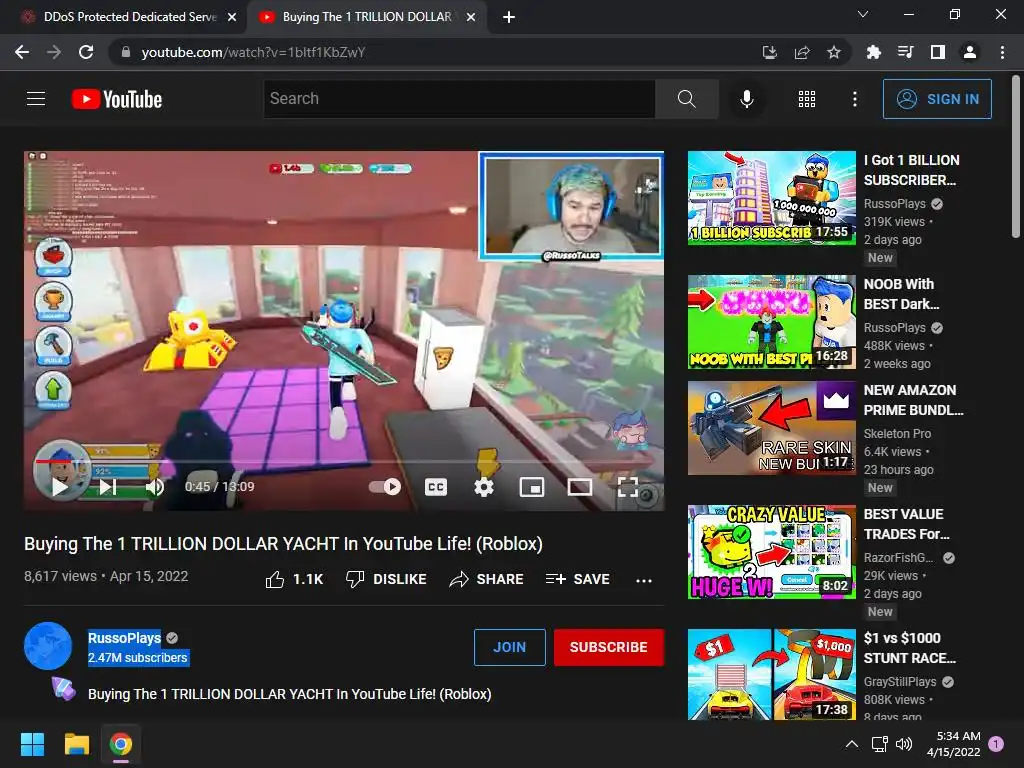Toggle closed captions CC button
The width and height of the screenshot is (1024, 768).
click(x=436, y=487)
